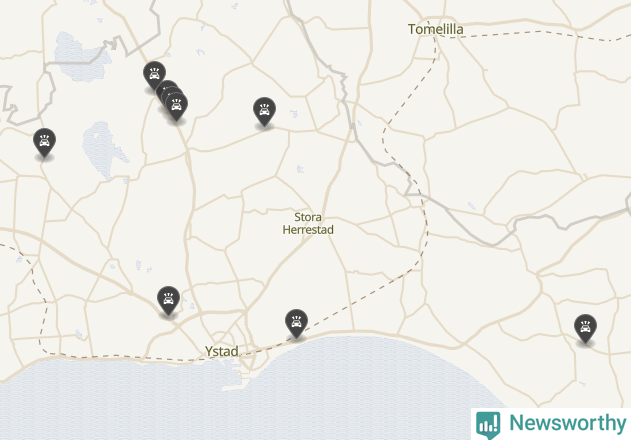Open the coastal car marker east of Ystad

tap(296, 323)
